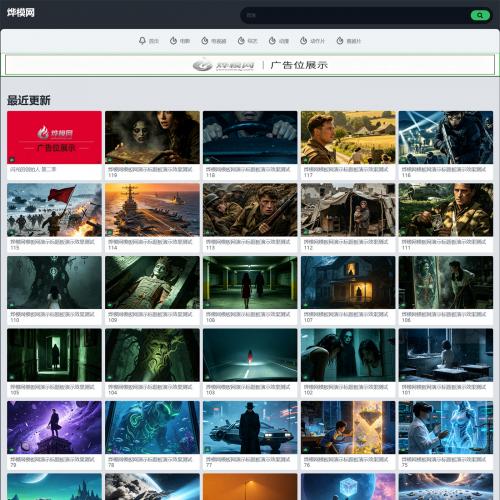Open the ghost faces poster, card 102
This screenshot has height=500, width=500.
click(x=348, y=355)
